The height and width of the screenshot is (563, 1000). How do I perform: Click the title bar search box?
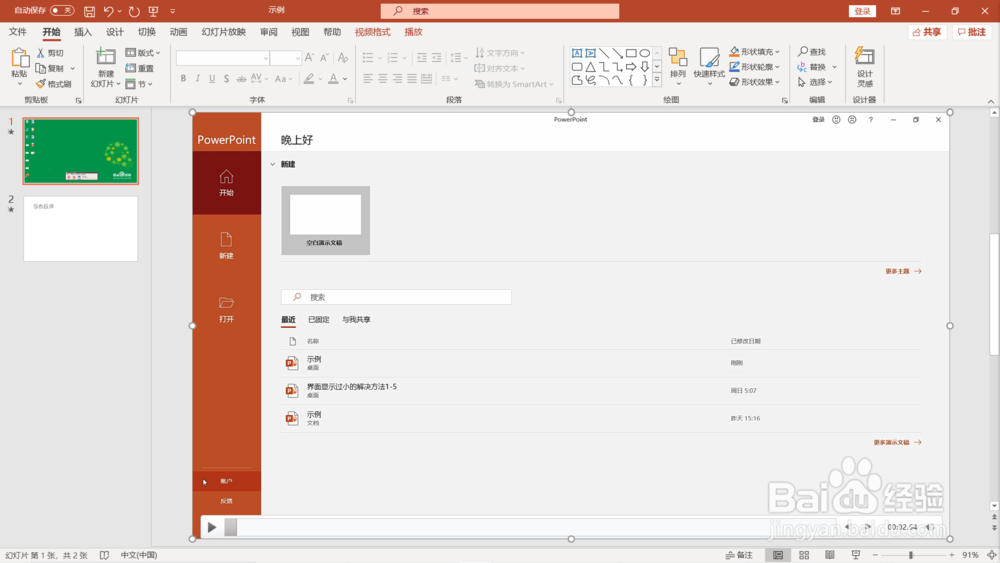(x=499, y=11)
